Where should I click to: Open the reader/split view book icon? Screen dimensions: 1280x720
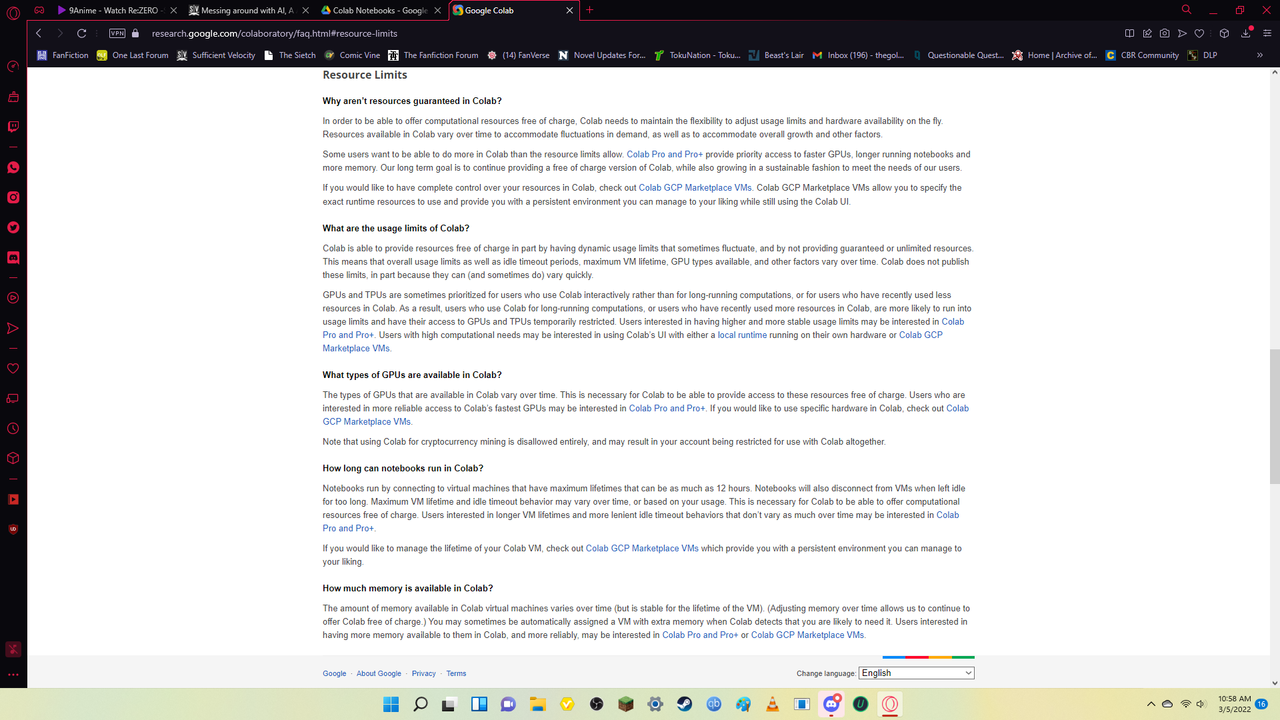[1129, 33]
